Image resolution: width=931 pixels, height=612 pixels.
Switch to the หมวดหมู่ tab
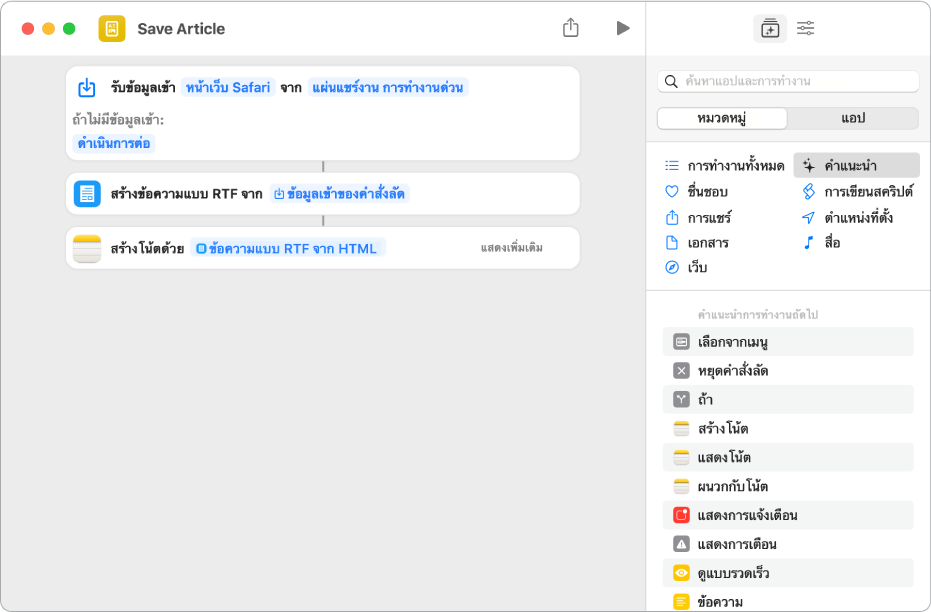pyautogui.click(x=722, y=118)
